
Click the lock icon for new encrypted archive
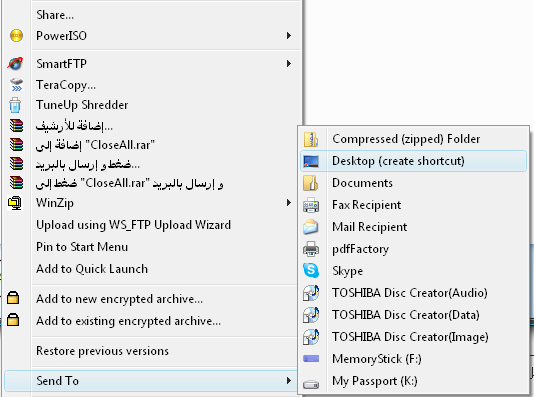[13, 298]
